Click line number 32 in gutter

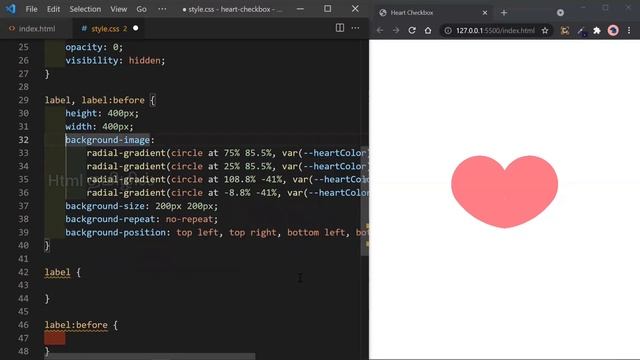click(x=24, y=140)
